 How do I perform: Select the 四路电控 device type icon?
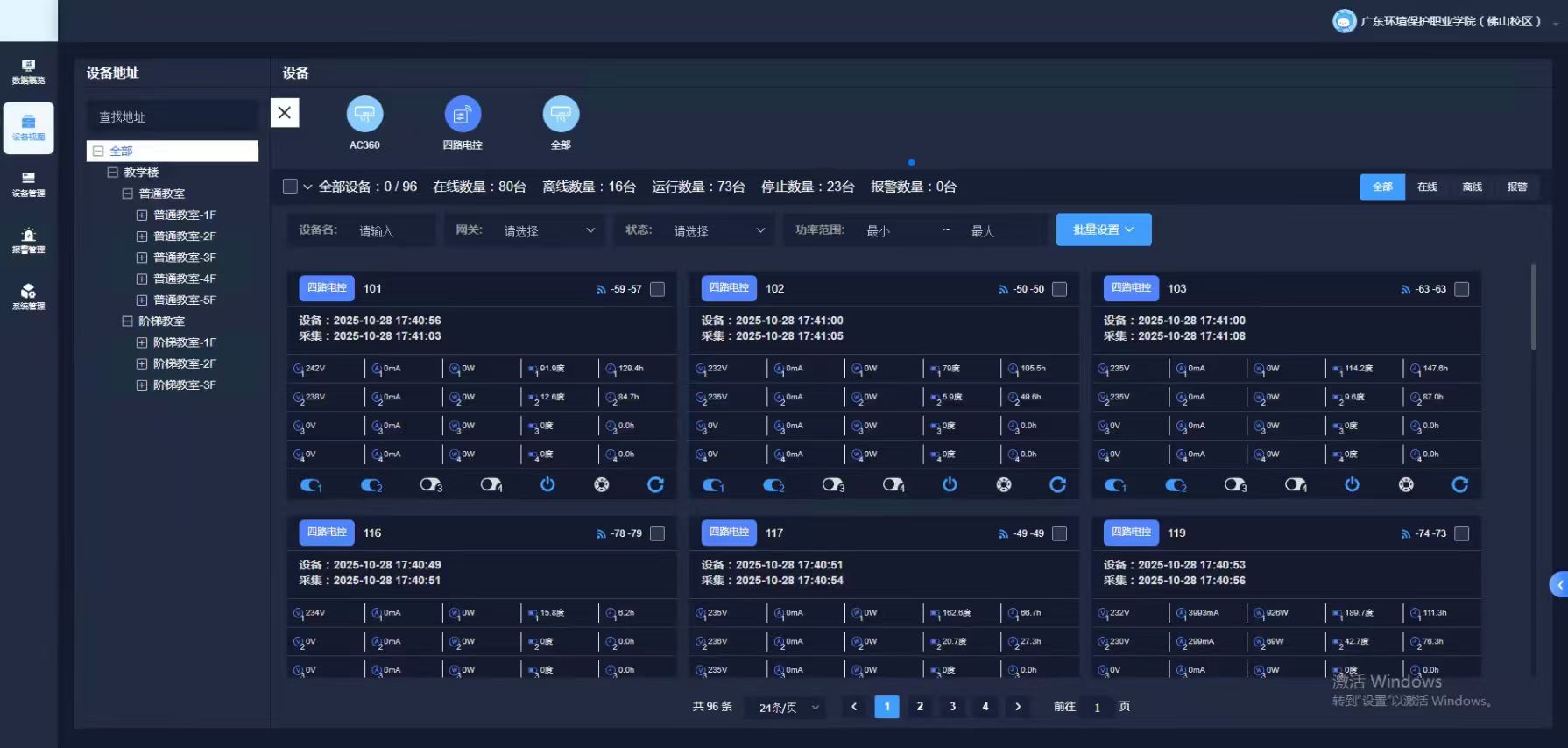pos(463,115)
